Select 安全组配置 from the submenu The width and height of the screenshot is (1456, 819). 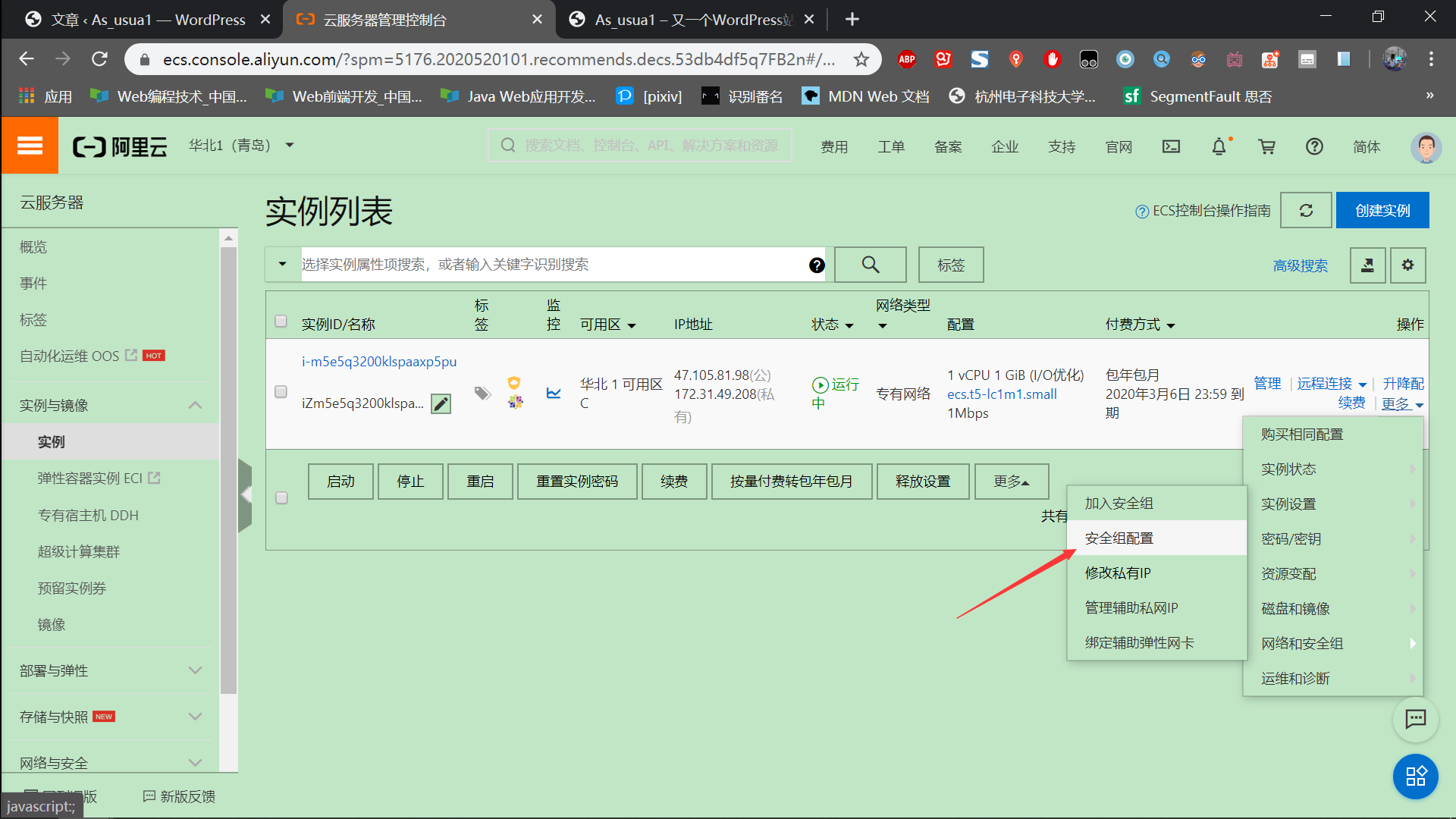(x=1119, y=538)
